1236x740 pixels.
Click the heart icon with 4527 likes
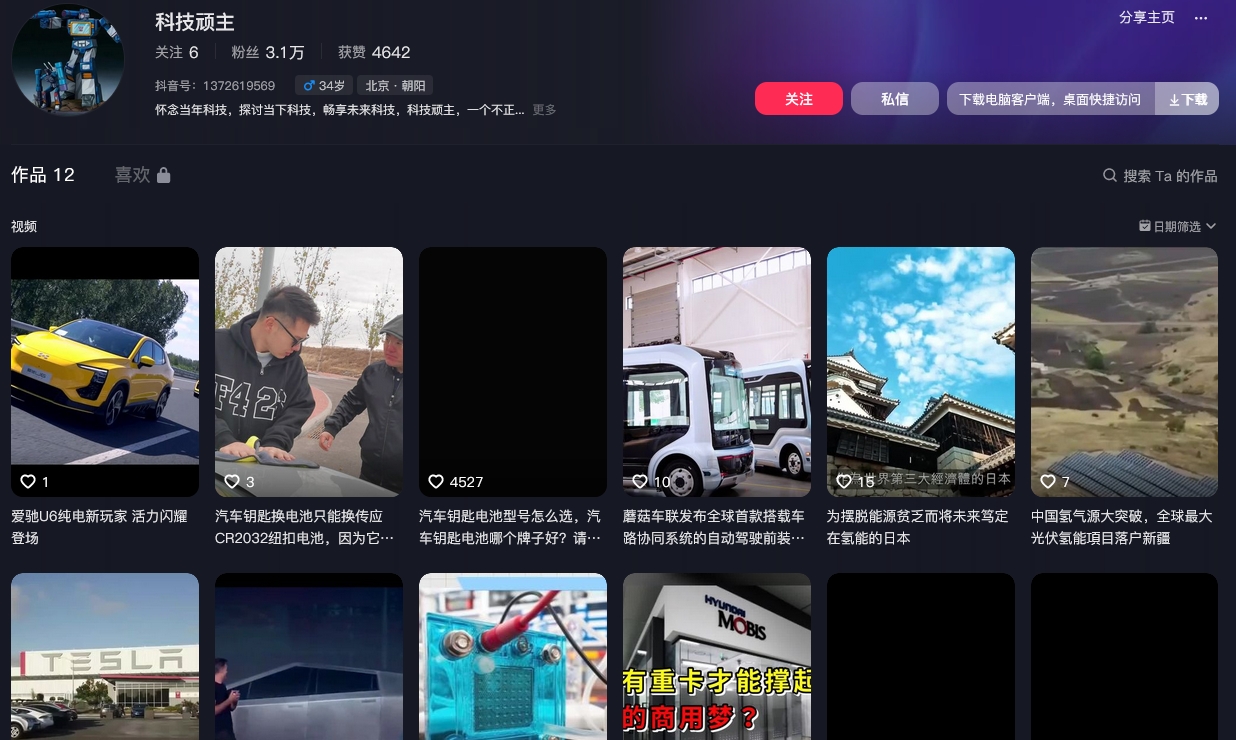coord(436,482)
